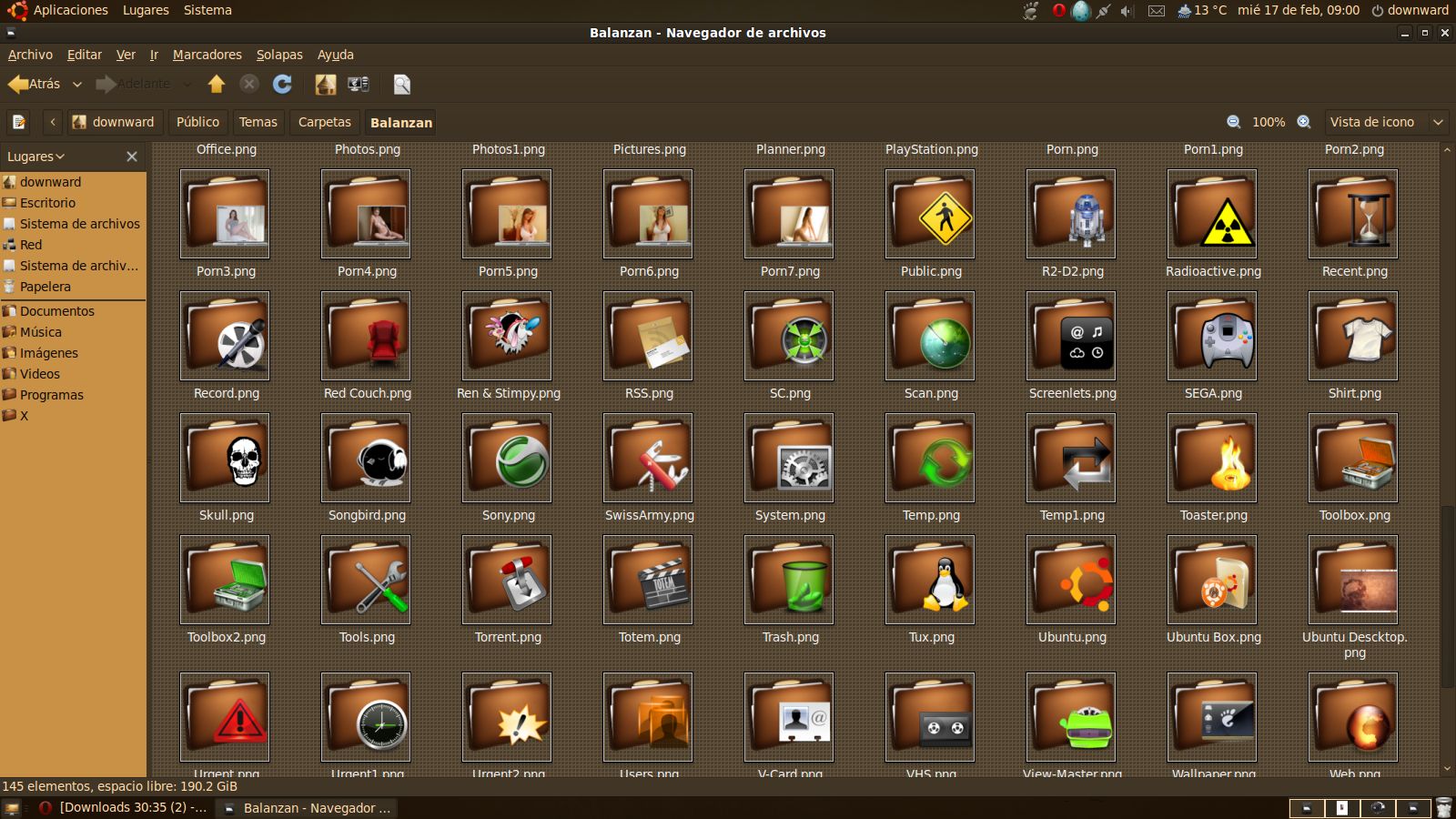Open Red in the places sidebar
Viewport: 1456px width, 819px height.
click(73, 245)
